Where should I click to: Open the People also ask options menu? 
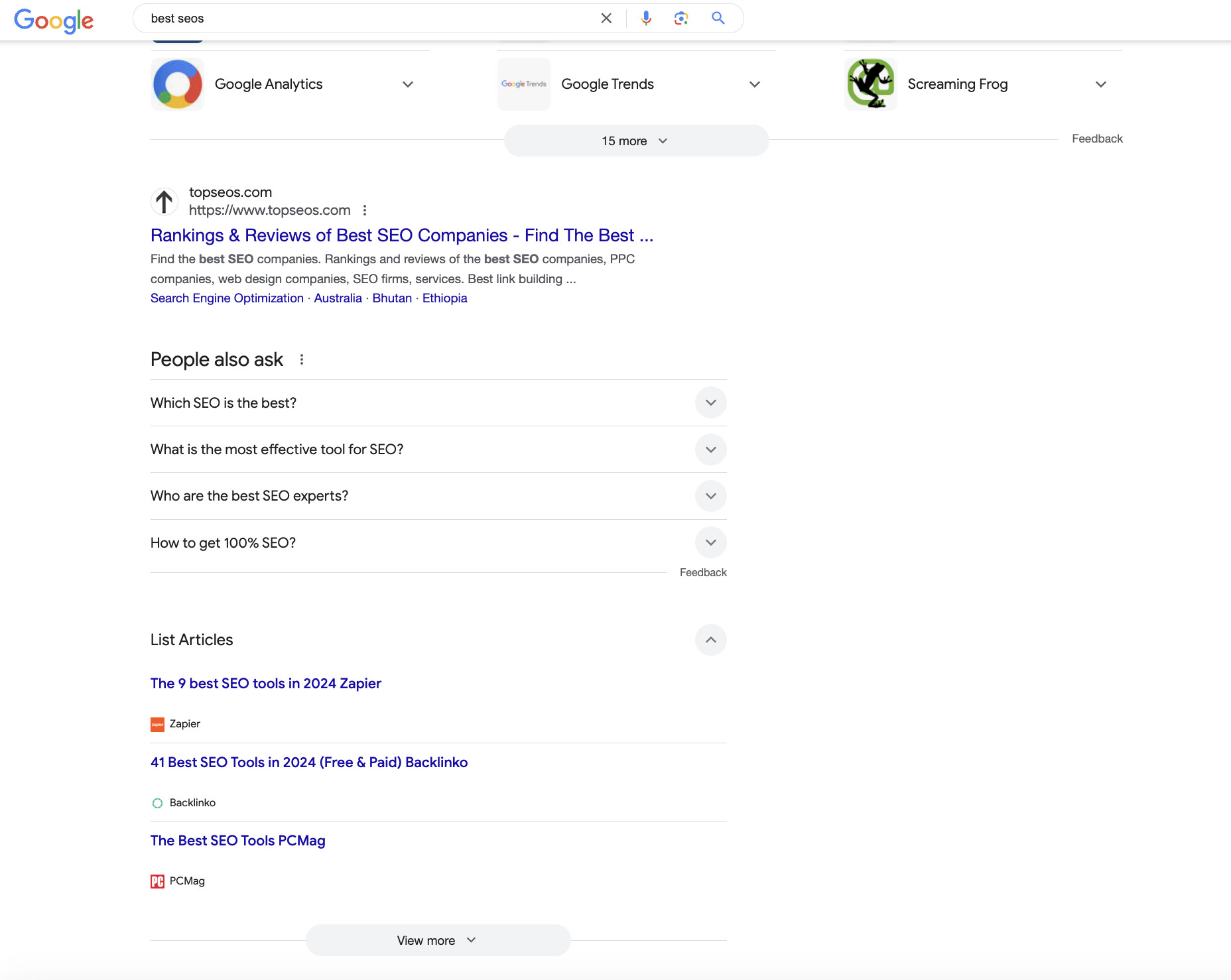click(302, 359)
